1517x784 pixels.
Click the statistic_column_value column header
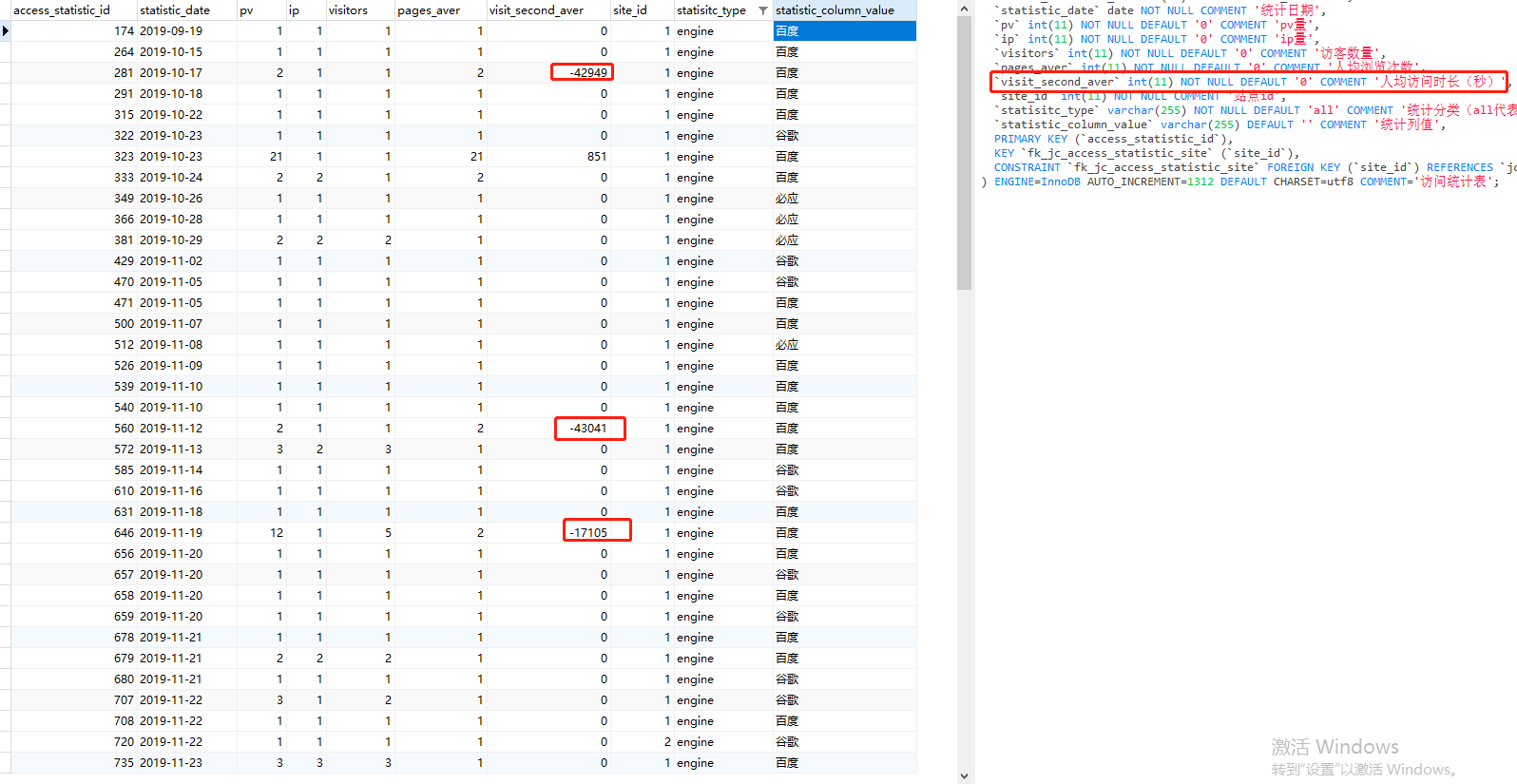(x=835, y=10)
